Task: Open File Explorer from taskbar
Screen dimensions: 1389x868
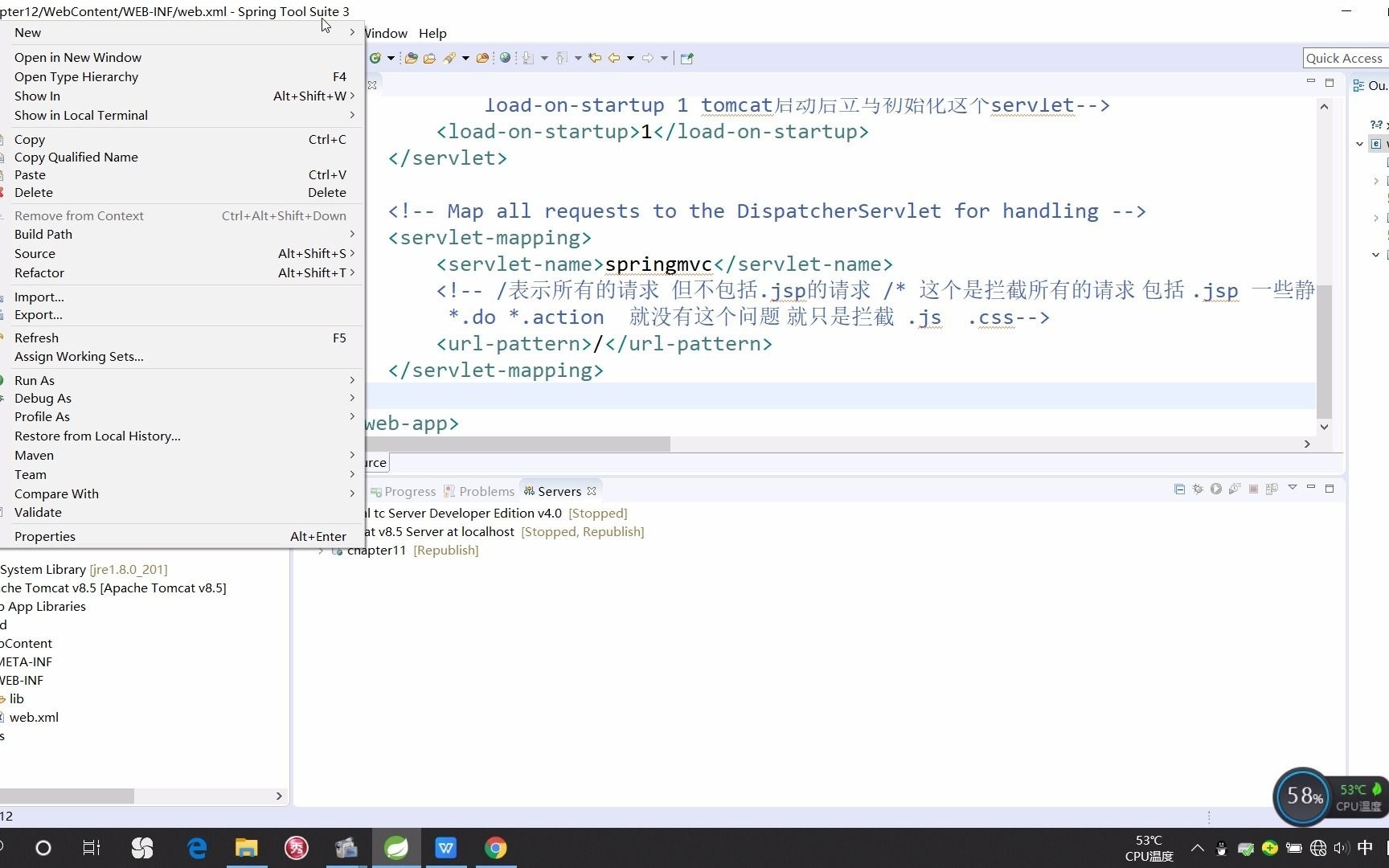Action: [246, 848]
